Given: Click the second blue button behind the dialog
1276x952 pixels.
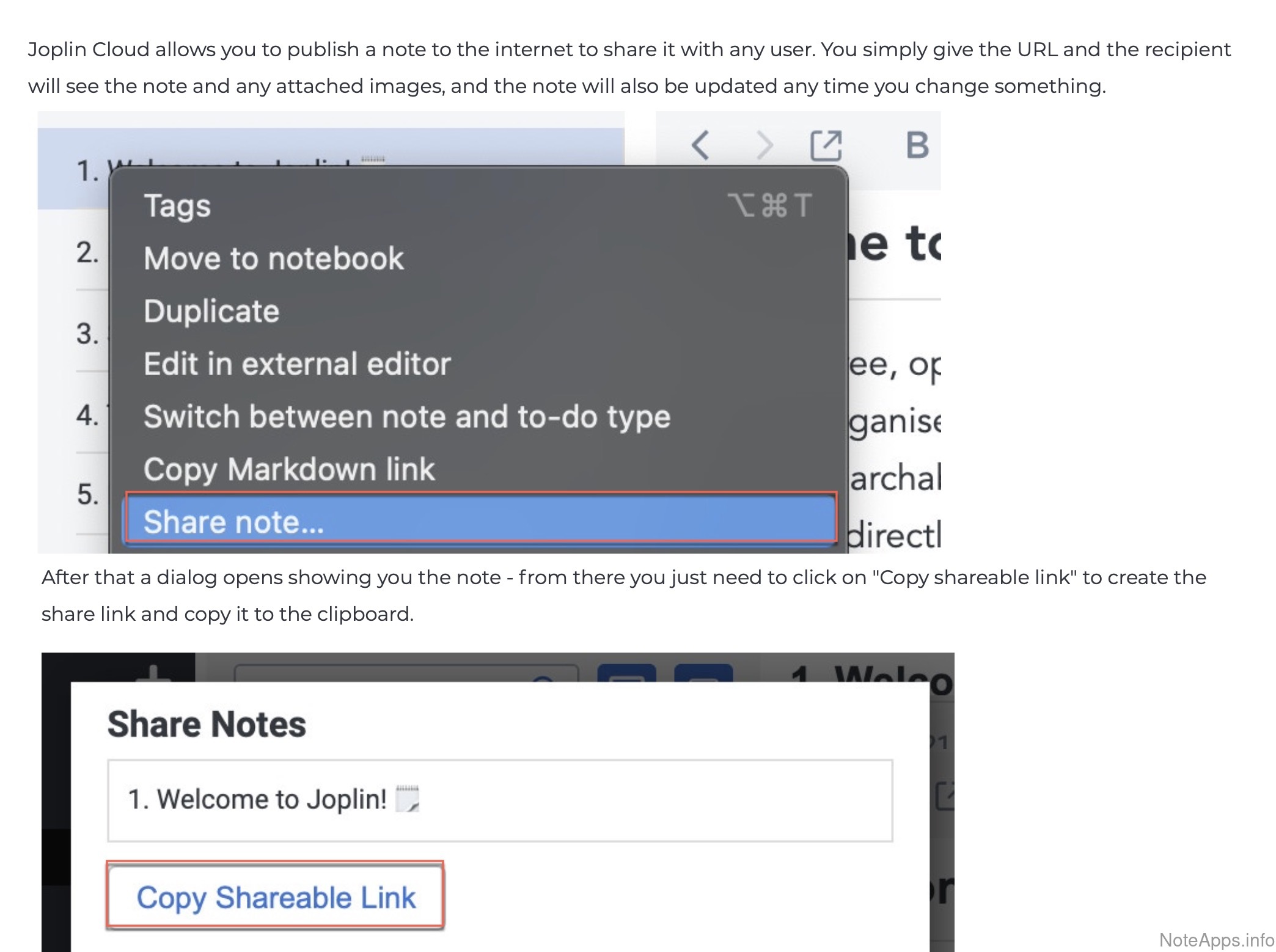Looking at the screenshot, I should [x=703, y=673].
